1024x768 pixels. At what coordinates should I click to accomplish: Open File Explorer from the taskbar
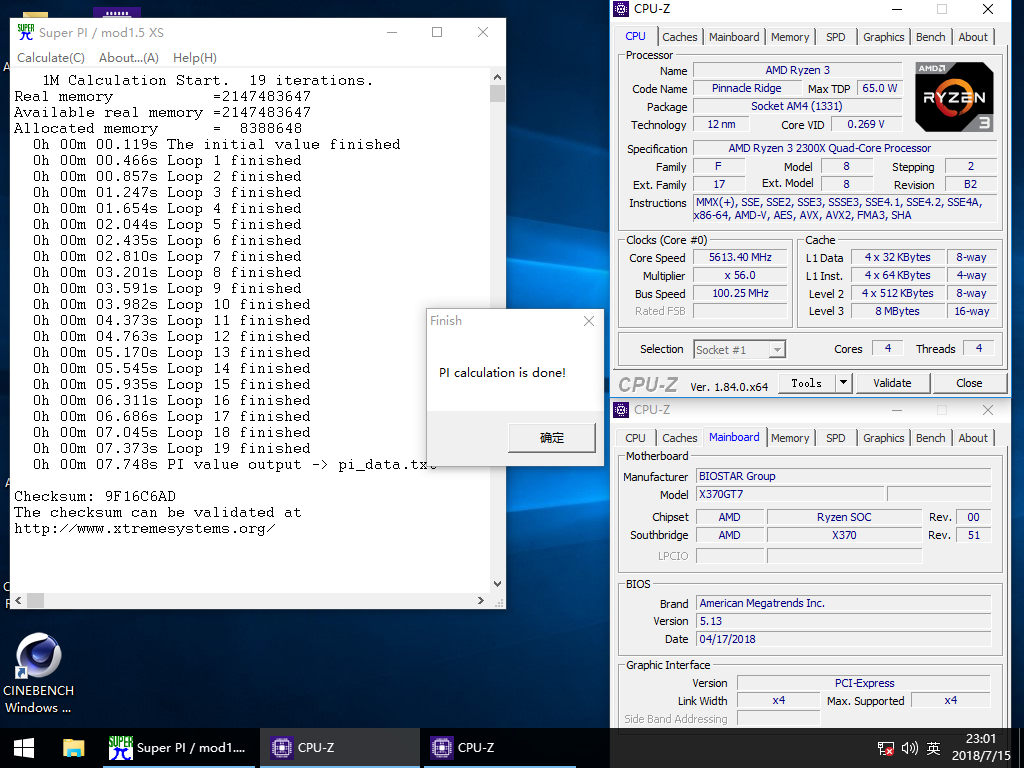coord(73,748)
